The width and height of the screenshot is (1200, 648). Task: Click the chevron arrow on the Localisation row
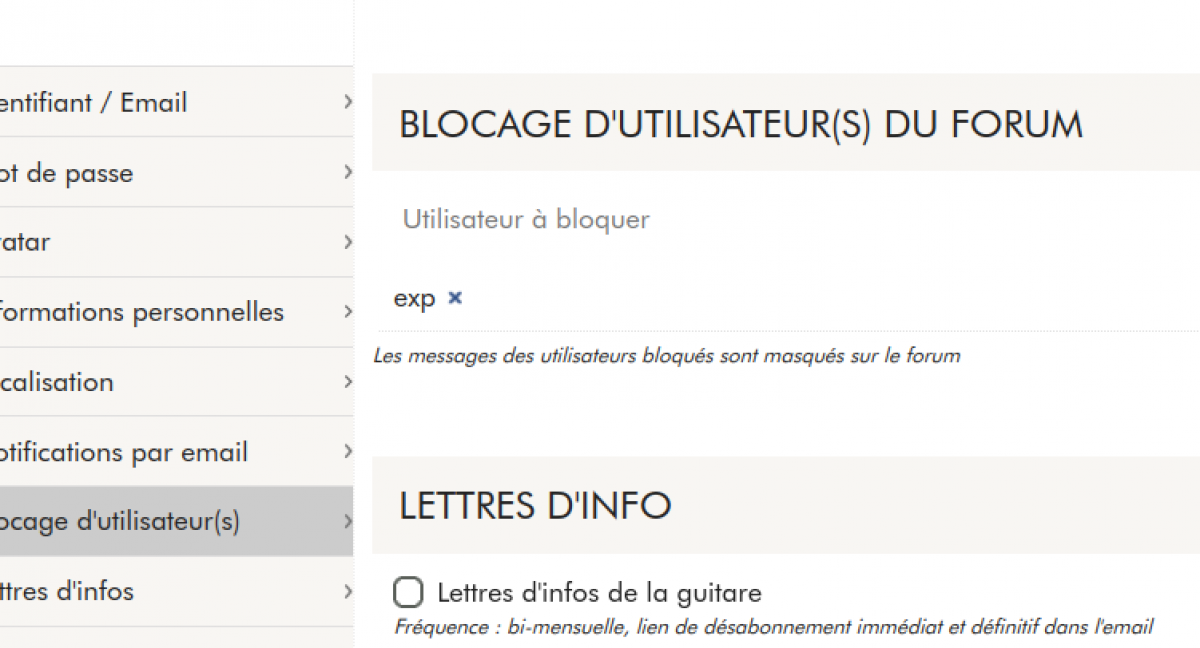pyautogui.click(x=347, y=382)
